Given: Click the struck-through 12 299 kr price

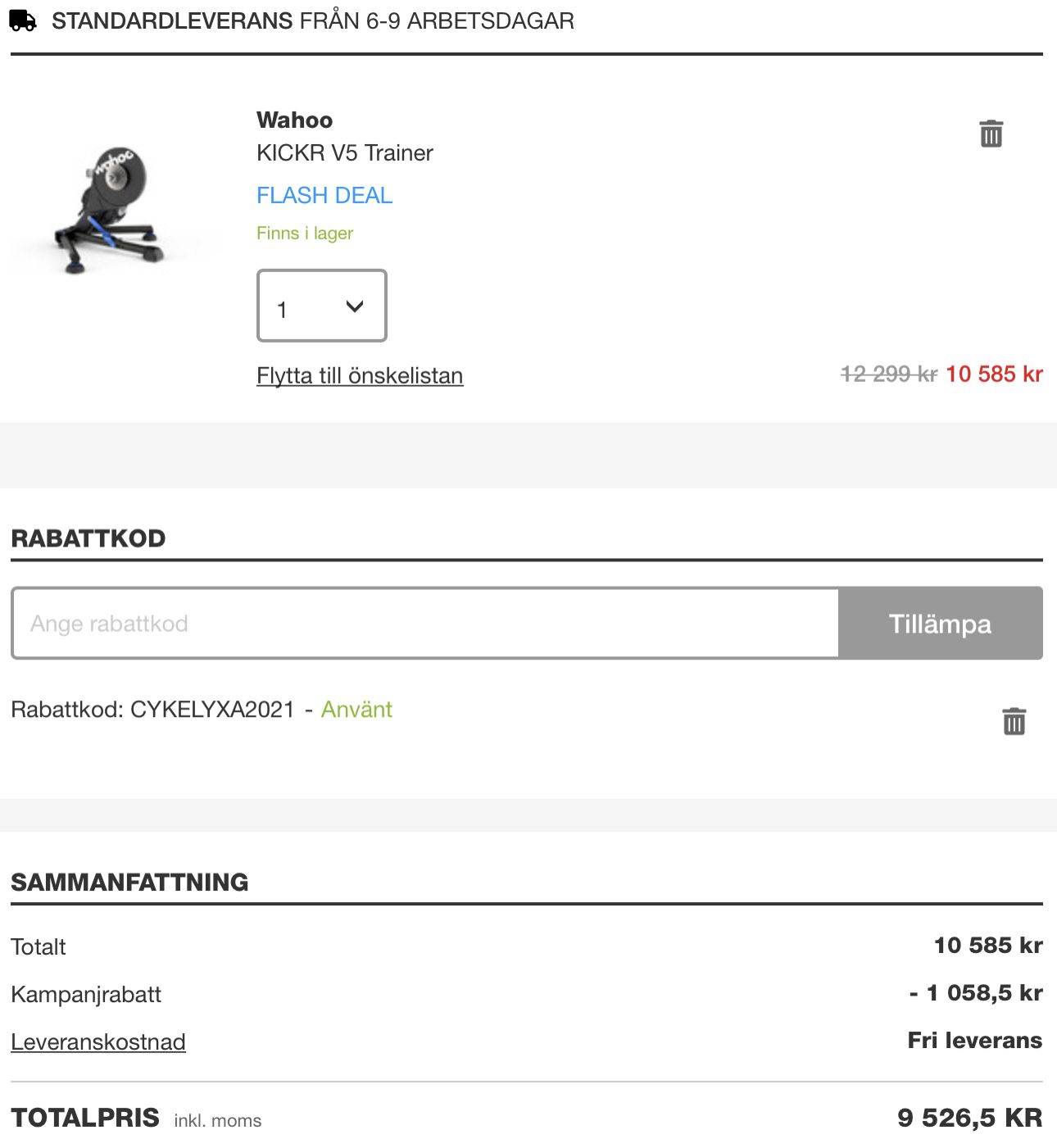Looking at the screenshot, I should tap(888, 374).
